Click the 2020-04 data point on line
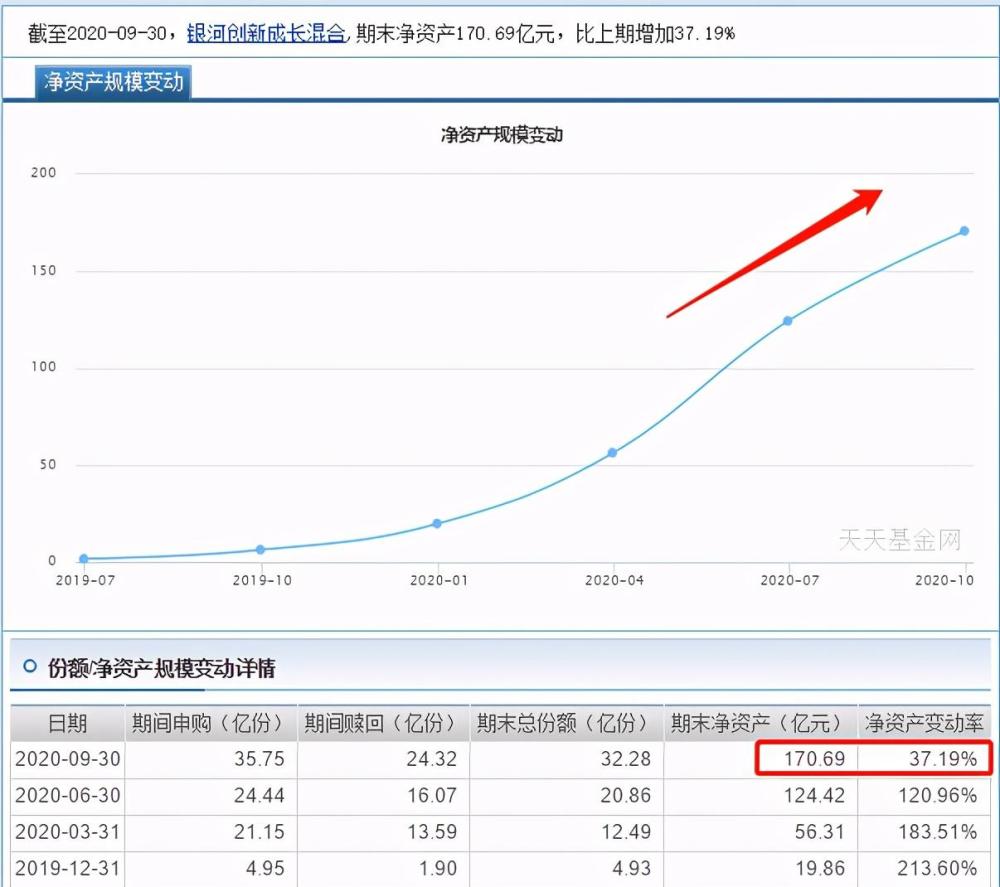The image size is (1000, 887). (x=612, y=453)
